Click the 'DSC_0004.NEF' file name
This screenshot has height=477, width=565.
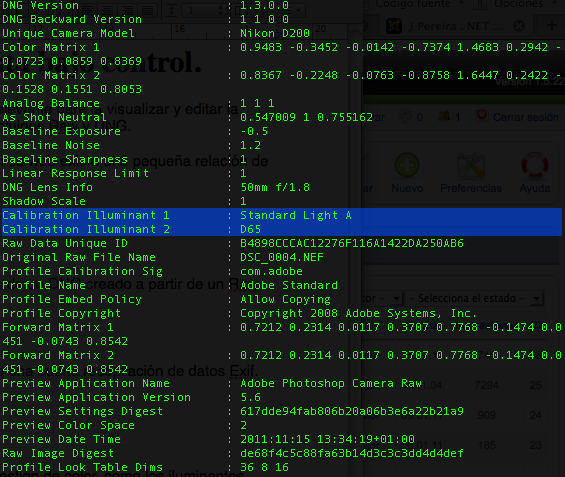282,257
